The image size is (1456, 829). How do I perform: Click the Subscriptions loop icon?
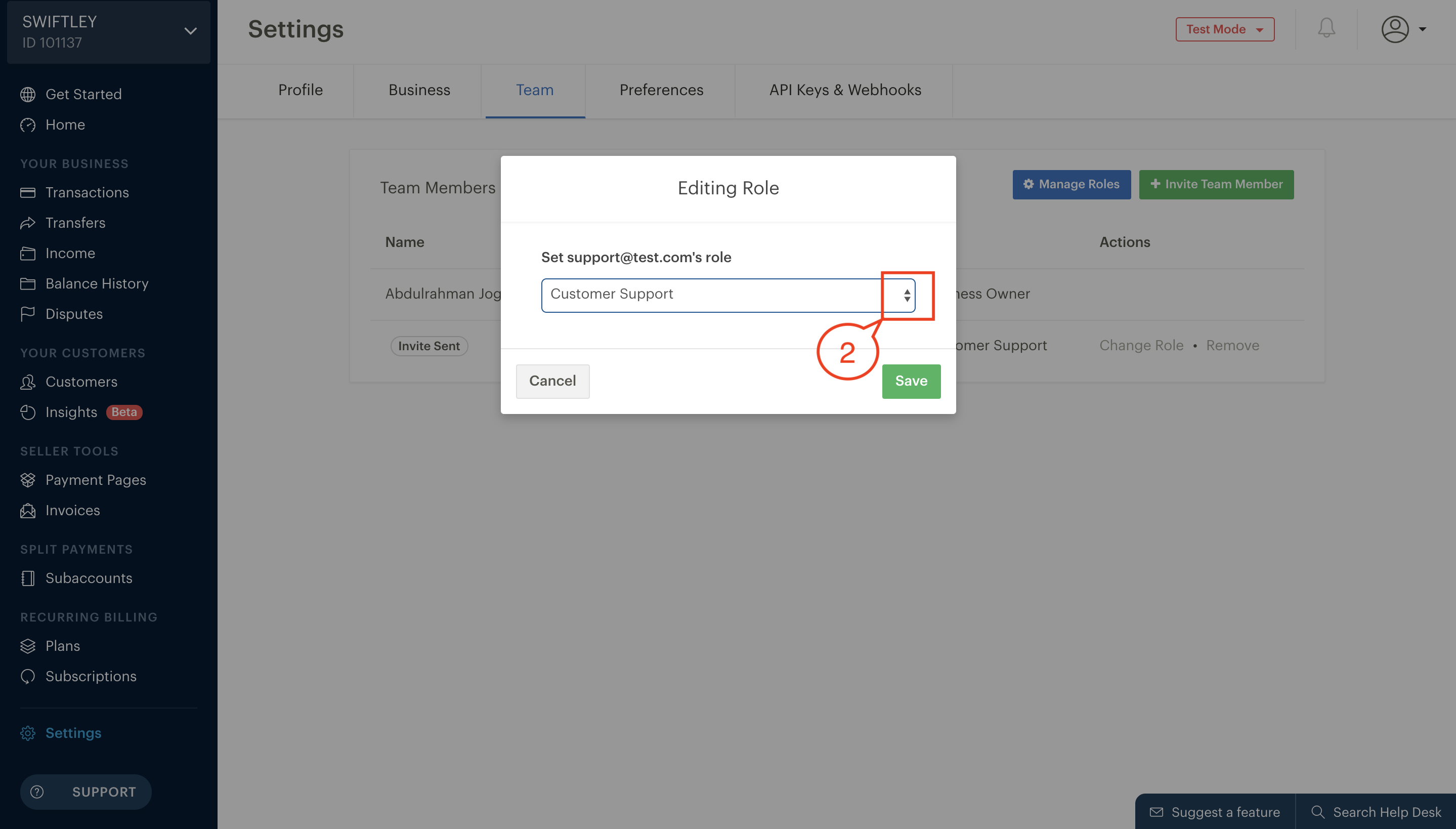coord(27,676)
